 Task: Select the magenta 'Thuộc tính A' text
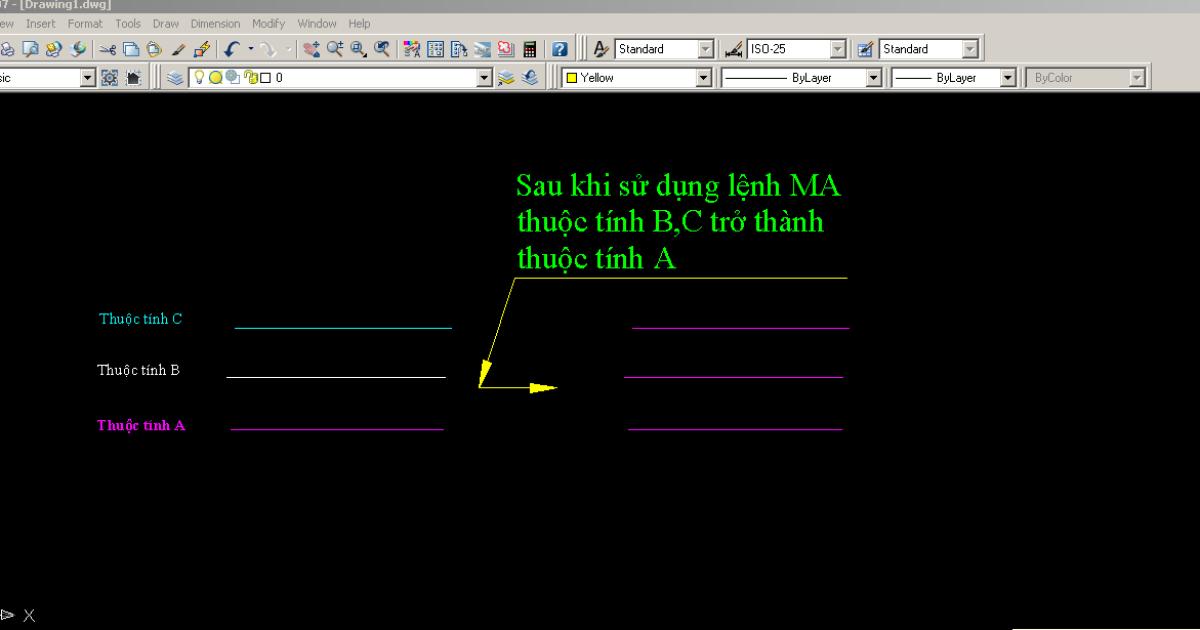pos(141,425)
